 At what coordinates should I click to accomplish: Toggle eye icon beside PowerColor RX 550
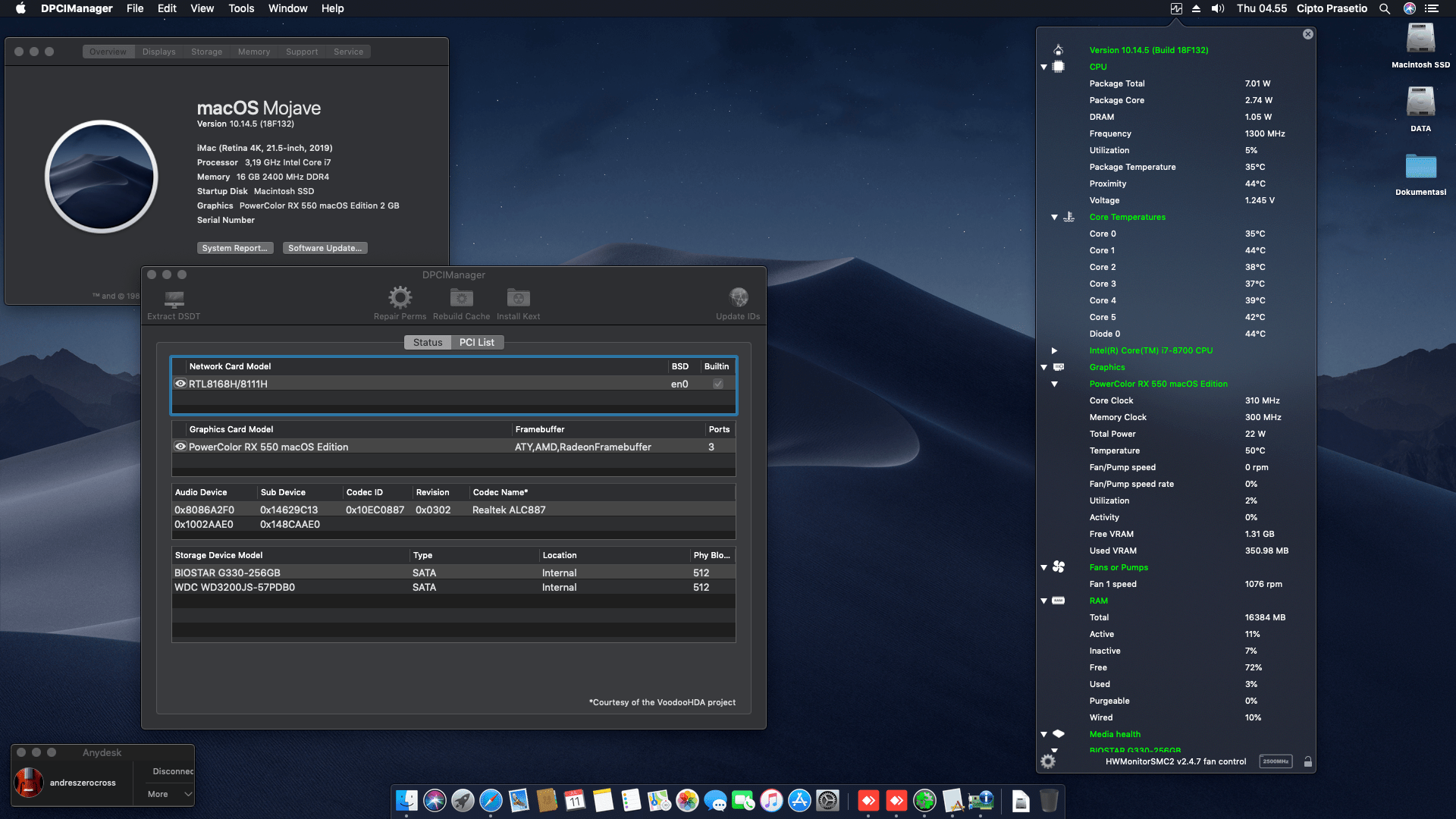(x=180, y=447)
